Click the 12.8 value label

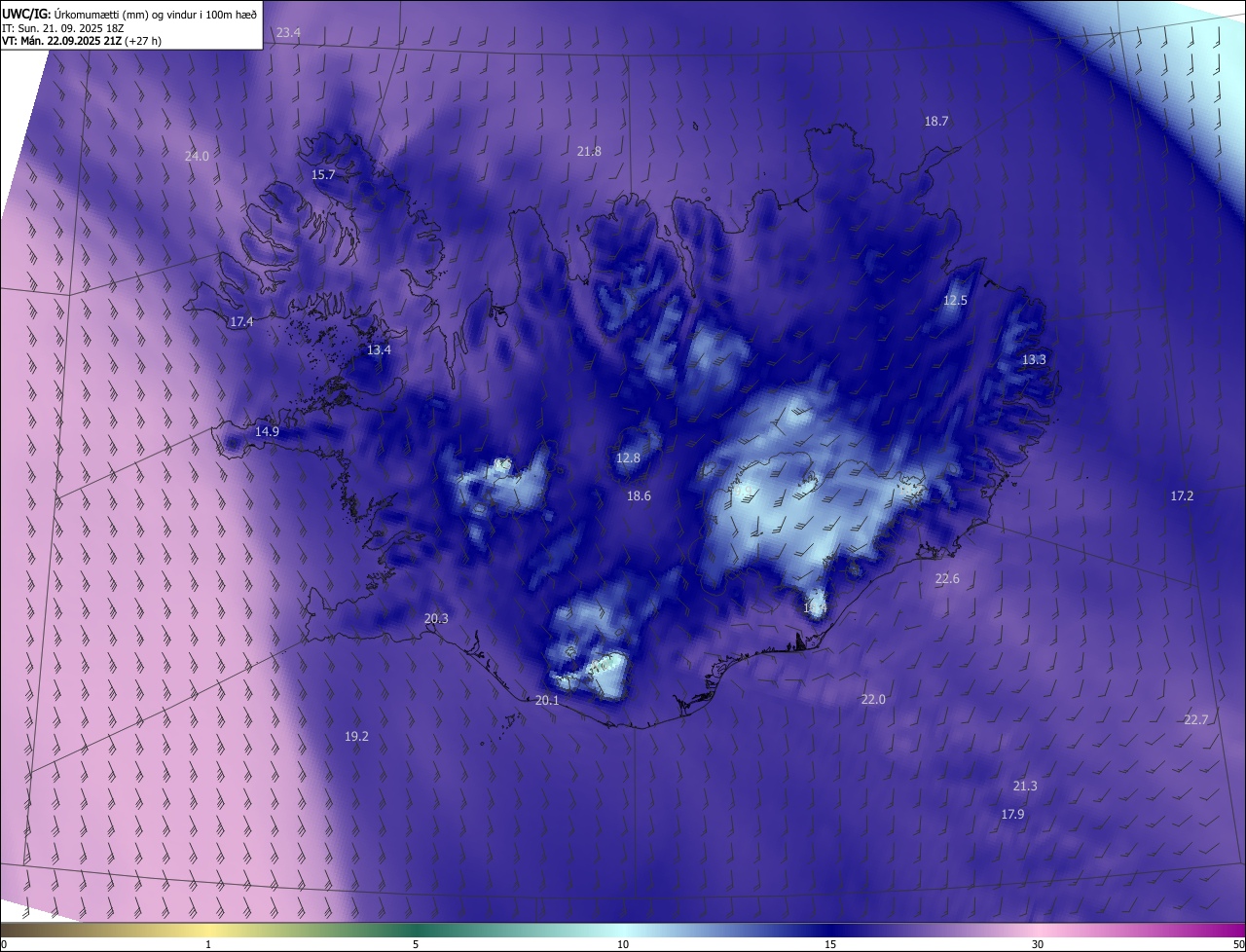[628, 458]
